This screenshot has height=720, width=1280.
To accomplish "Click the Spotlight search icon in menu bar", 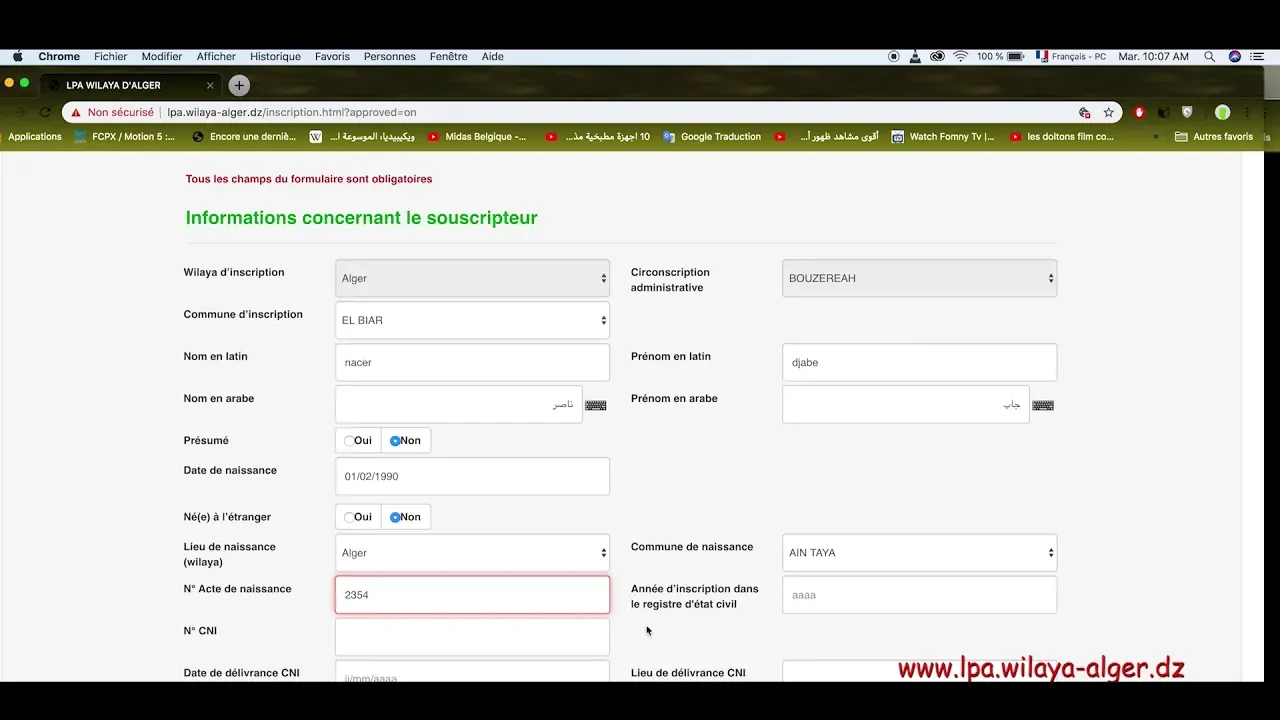I will pyautogui.click(x=1209, y=57).
